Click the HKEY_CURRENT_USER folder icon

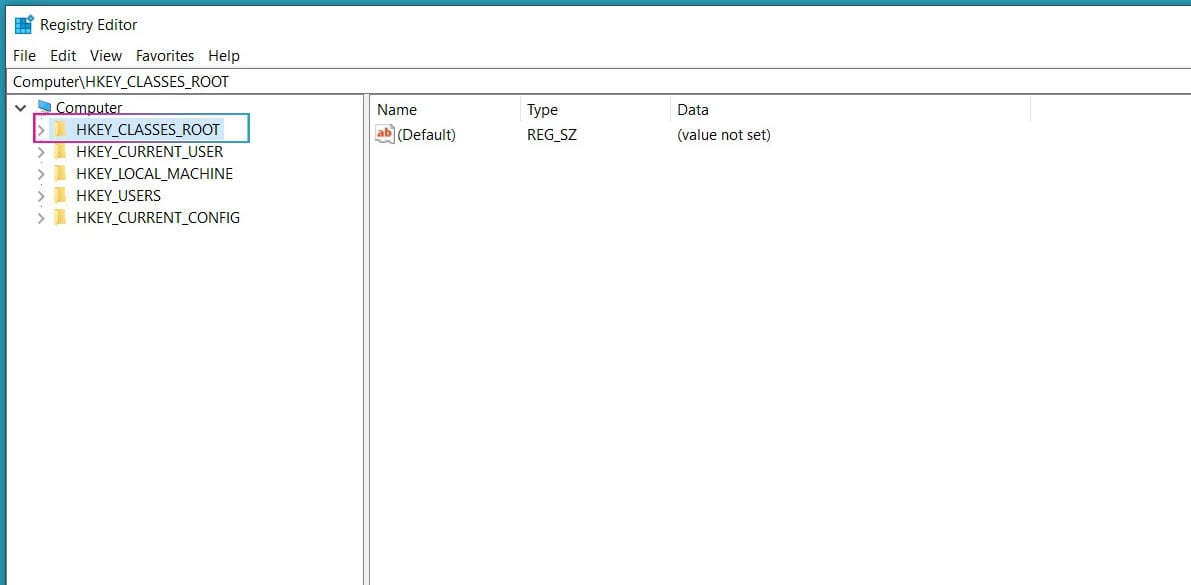60,152
